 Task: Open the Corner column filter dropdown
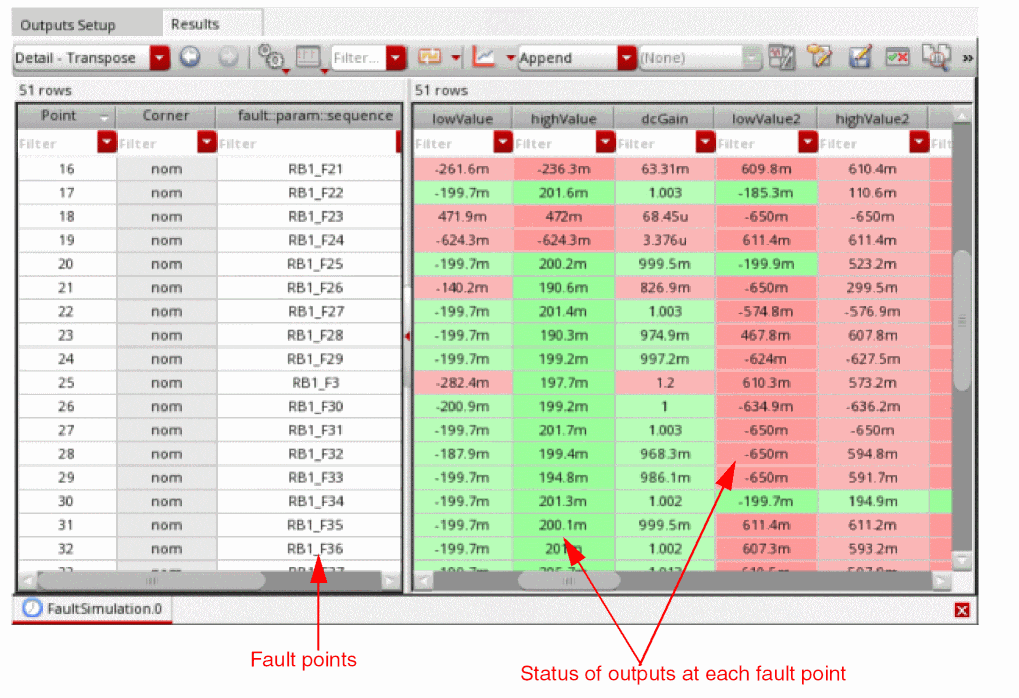[206, 142]
